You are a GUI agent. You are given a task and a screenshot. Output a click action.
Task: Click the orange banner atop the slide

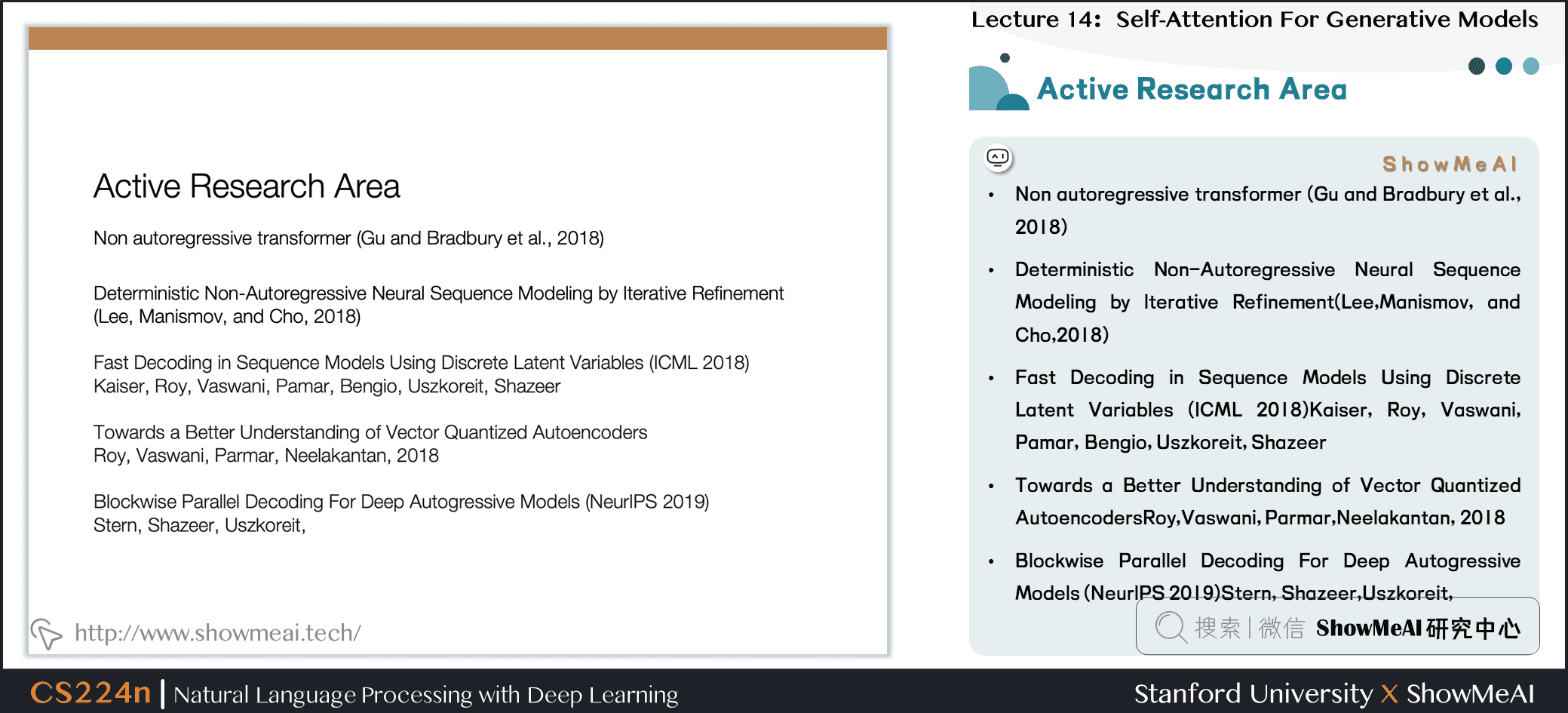[x=458, y=38]
